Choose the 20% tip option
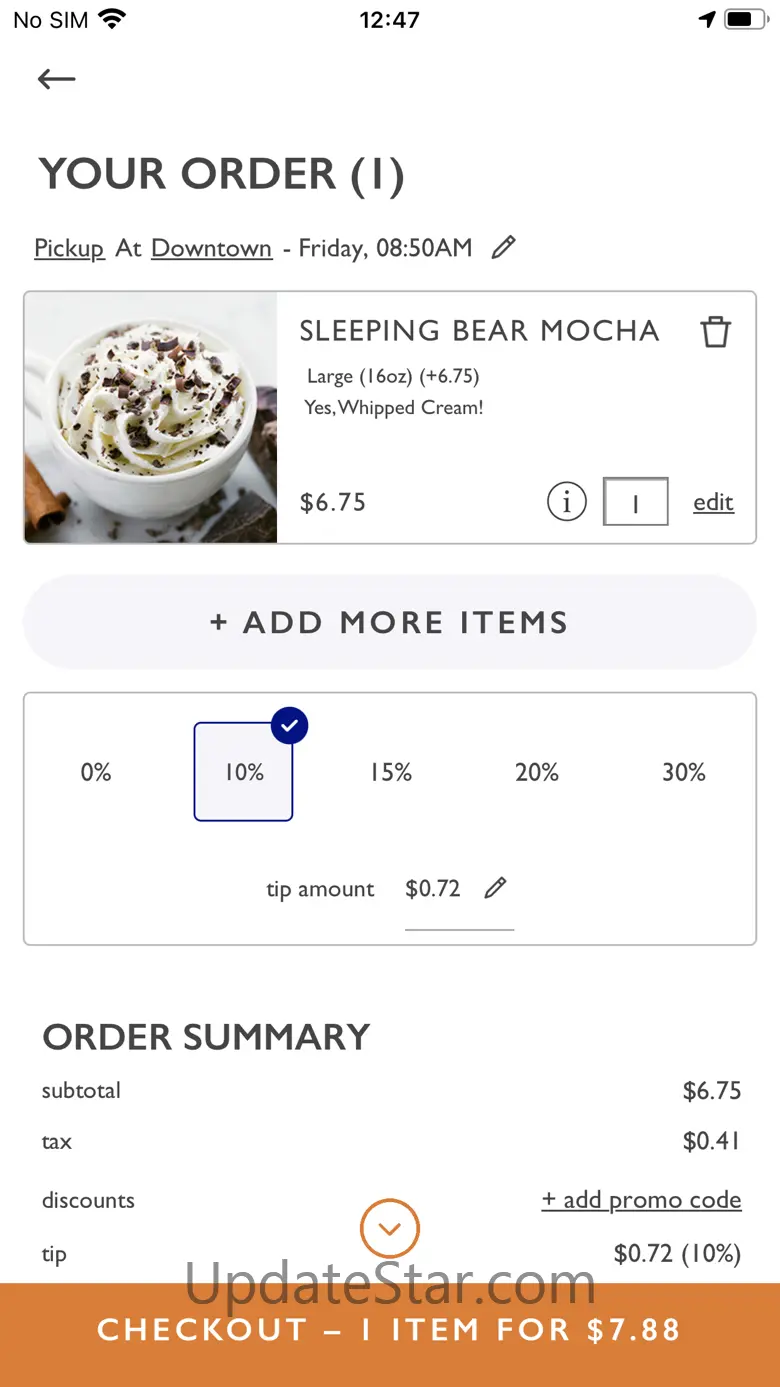780x1387 pixels. click(x=537, y=772)
